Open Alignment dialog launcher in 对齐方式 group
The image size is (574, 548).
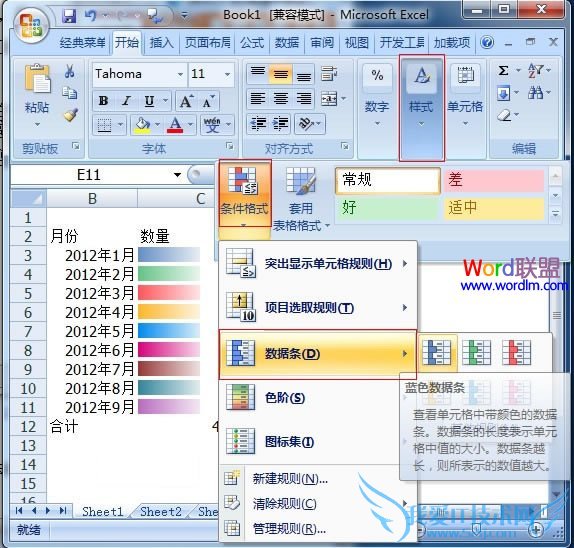tap(345, 146)
